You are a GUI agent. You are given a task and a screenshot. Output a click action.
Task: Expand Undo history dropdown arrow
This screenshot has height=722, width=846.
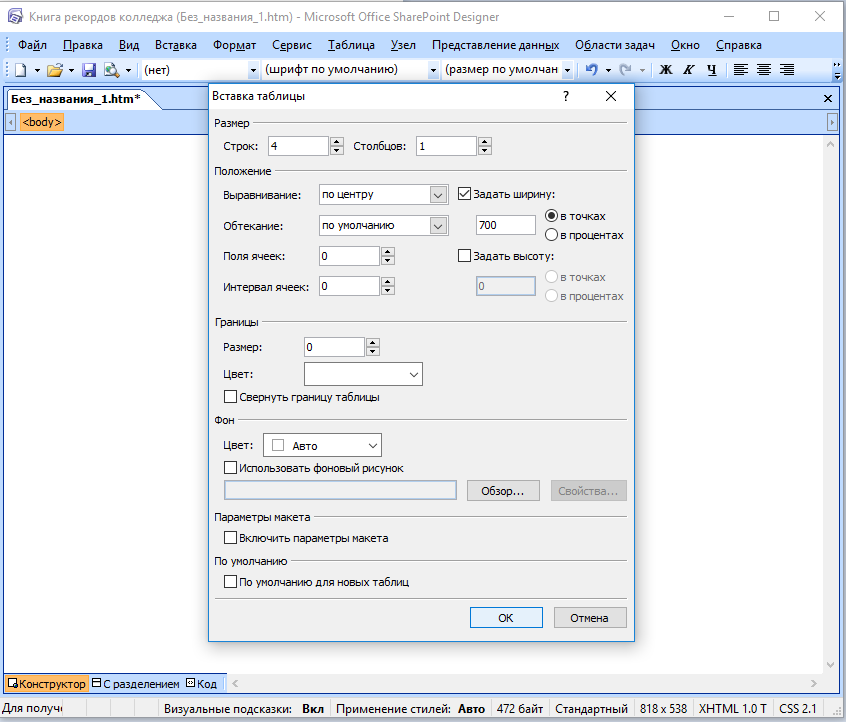point(608,70)
